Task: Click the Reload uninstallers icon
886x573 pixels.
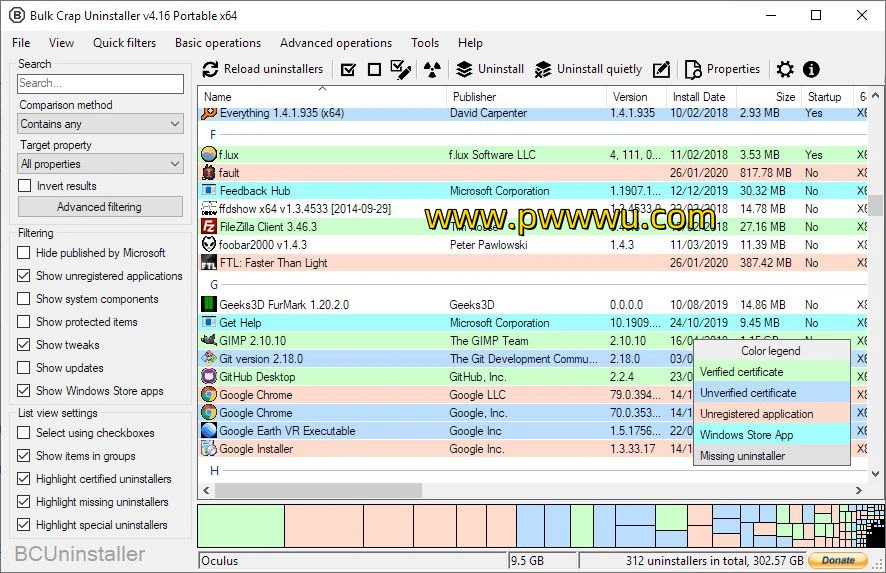Action: (x=210, y=70)
